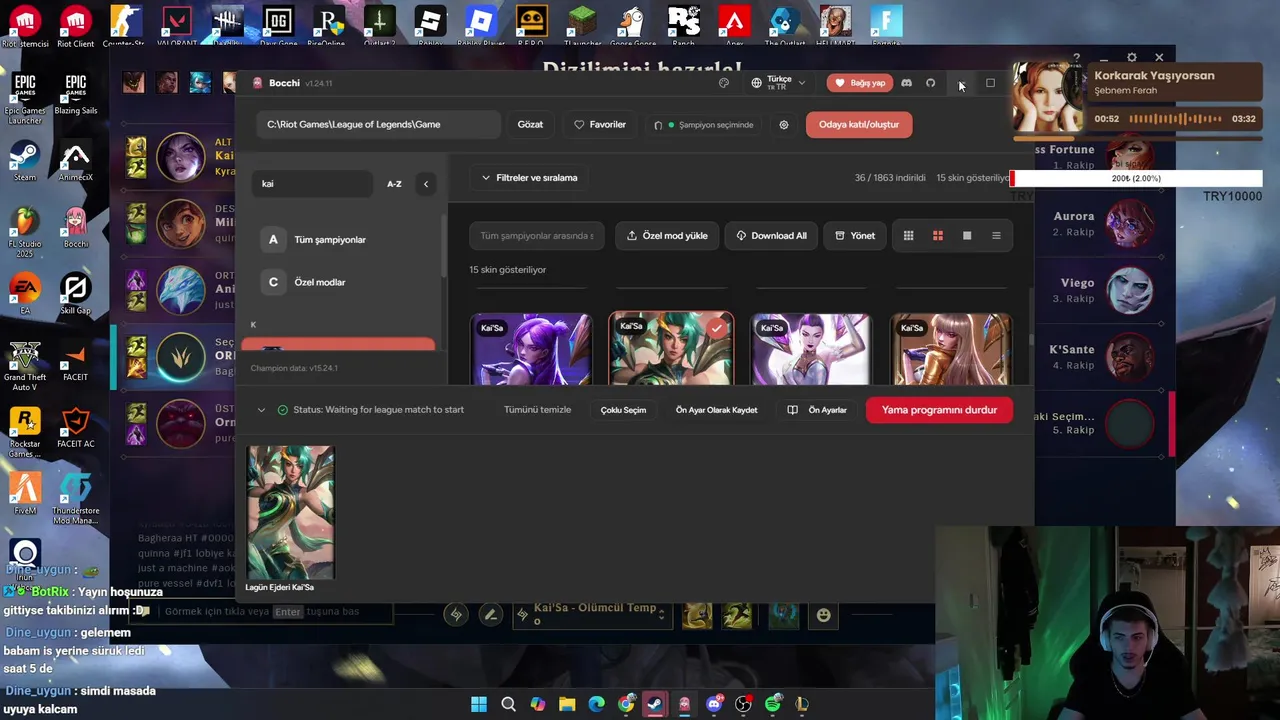Collapse the status section chevron
The image size is (1280, 720).
point(261,410)
